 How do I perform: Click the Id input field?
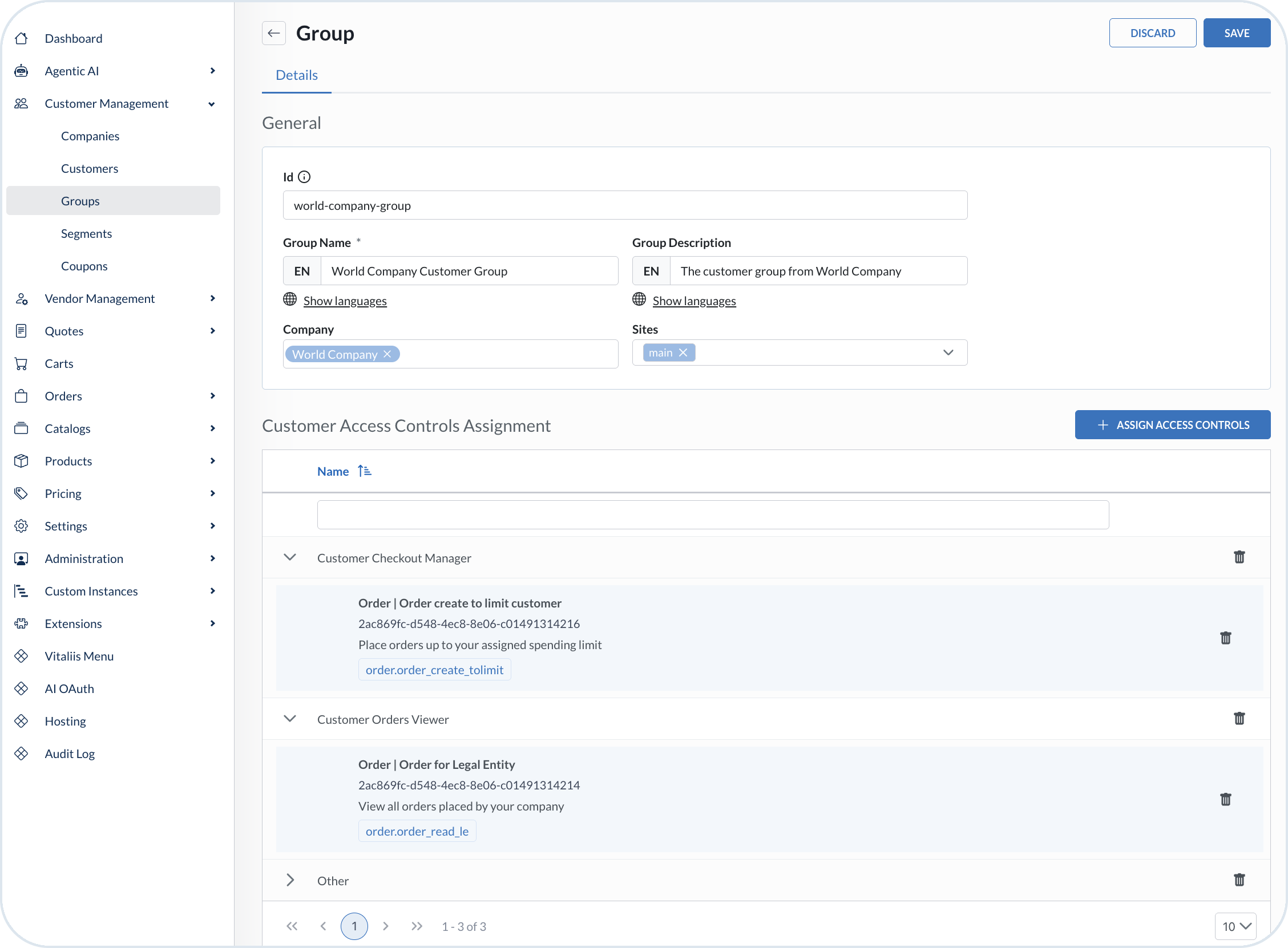click(625, 205)
